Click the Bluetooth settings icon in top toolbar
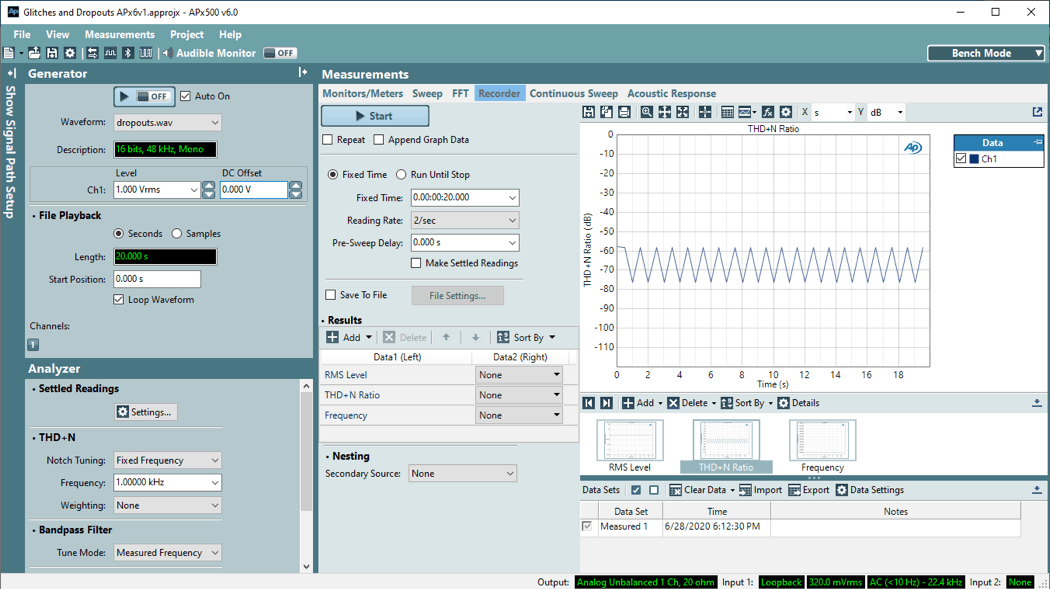Image resolution: width=1050 pixels, height=589 pixels. (128, 53)
